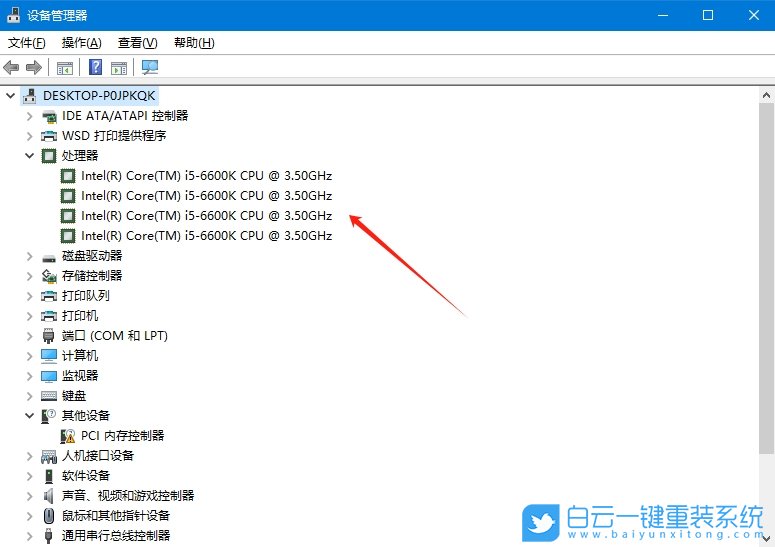Image resolution: width=775 pixels, height=547 pixels.
Task: Click the scan for hardware changes icon
Action: point(150,67)
